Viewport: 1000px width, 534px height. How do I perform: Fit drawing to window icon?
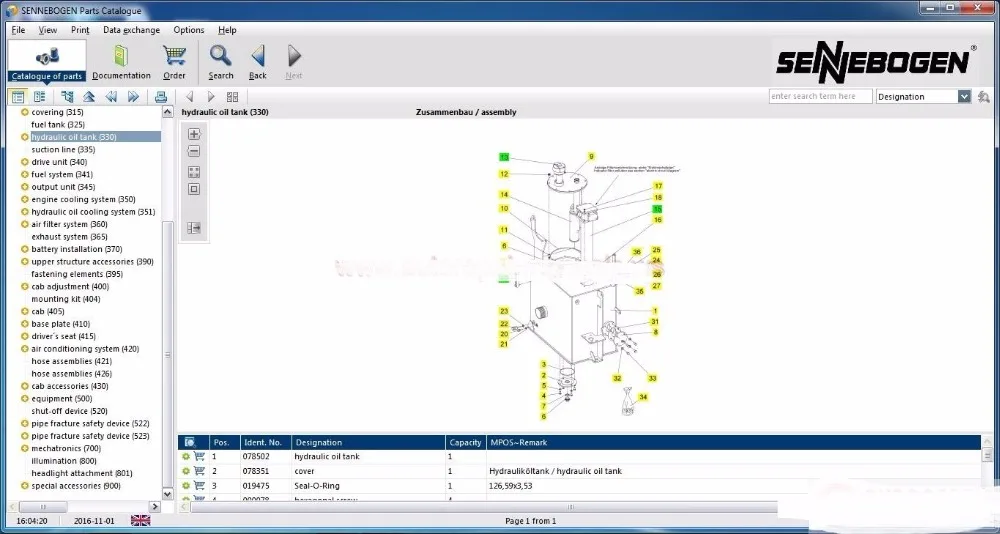195,172
